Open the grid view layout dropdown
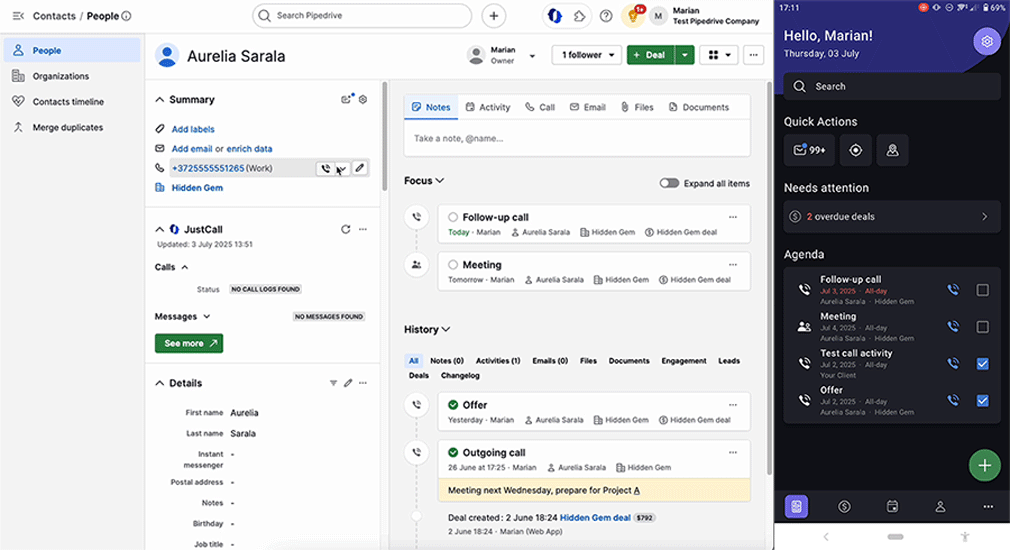Viewport: 1010px width, 550px height. [719, 55]
